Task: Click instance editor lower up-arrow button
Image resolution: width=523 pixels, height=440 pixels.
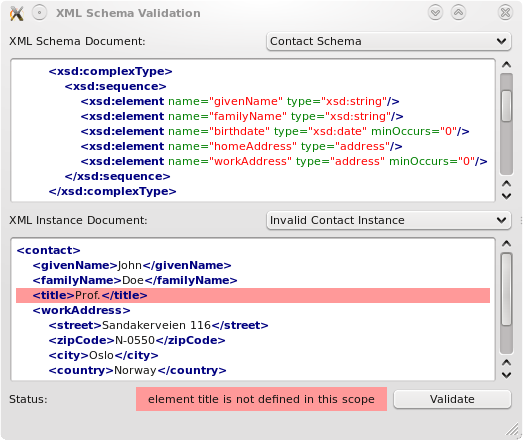Action: pyautogui.click(x=507, y=362)
